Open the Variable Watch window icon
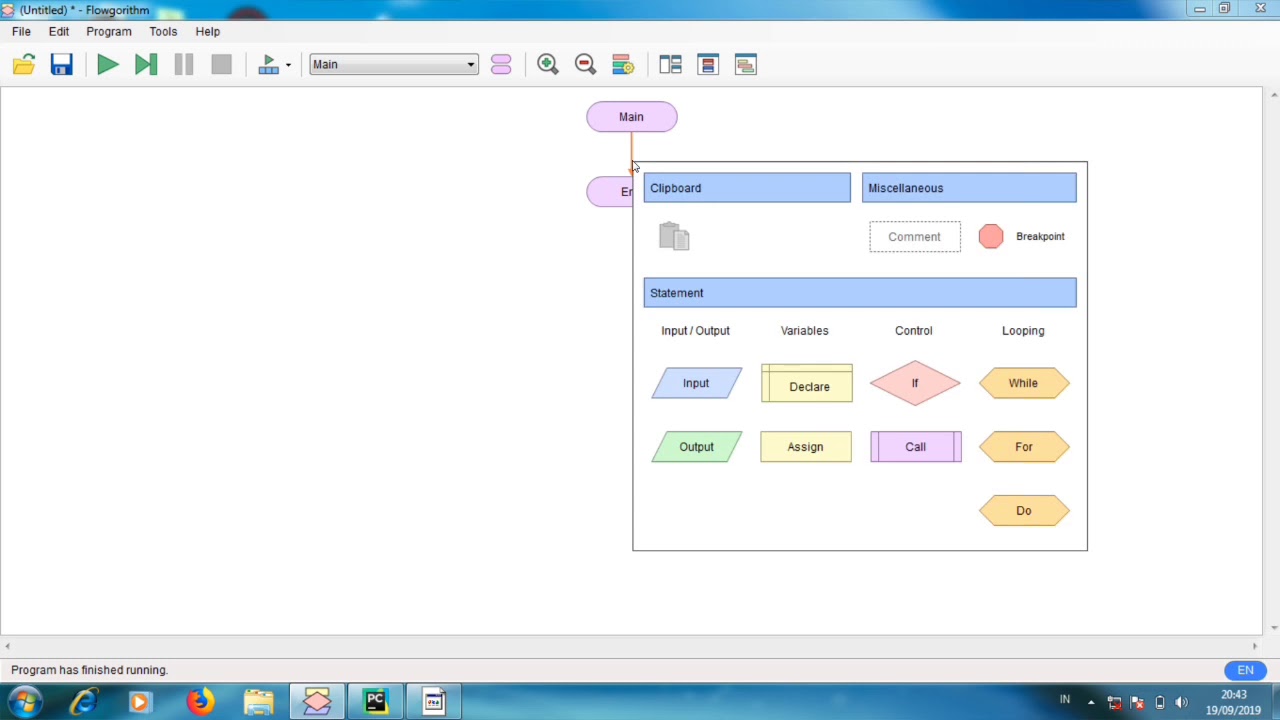Screen dimensions: 1280x720 tap(708, 65)
